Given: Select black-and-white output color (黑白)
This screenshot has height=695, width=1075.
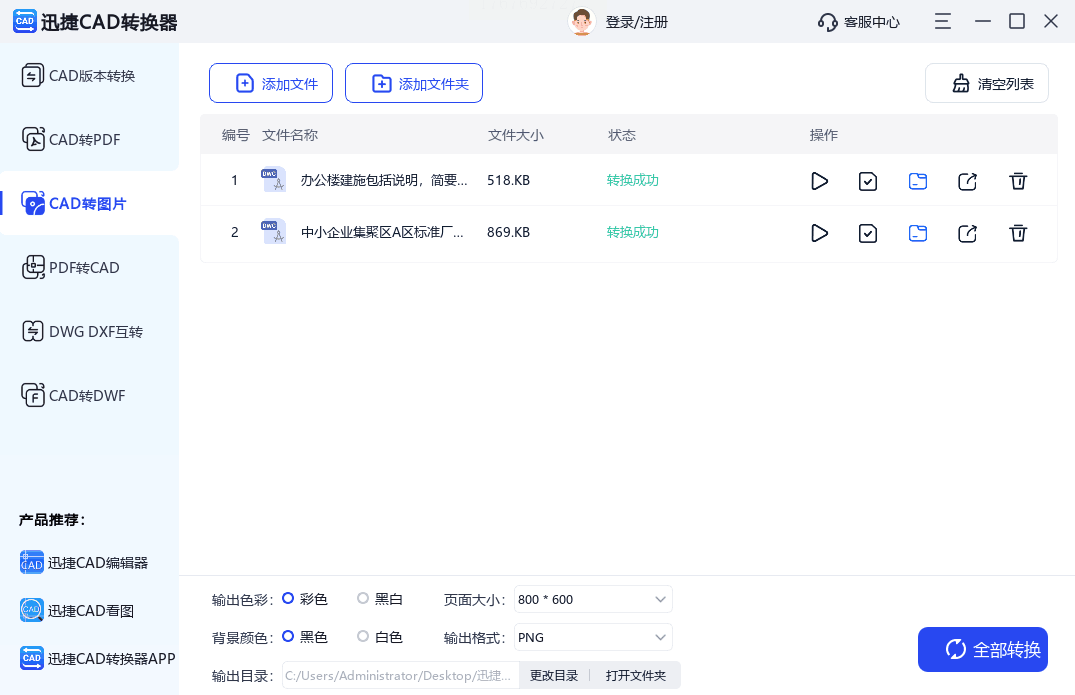Looking at the screenshot, I should tap(363, 599).
